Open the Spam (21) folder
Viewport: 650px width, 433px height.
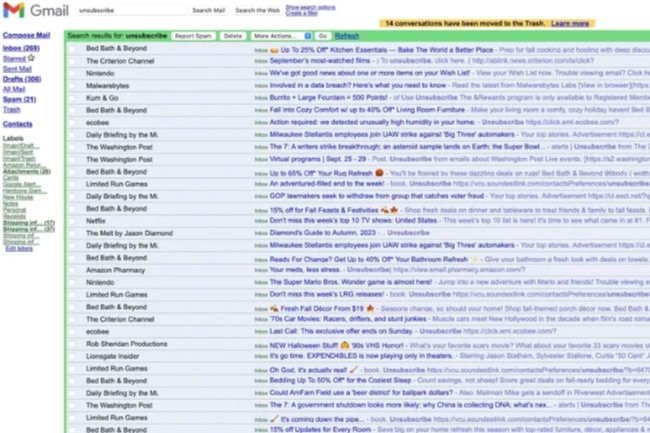pyautogui.click(x=19, y=99)
